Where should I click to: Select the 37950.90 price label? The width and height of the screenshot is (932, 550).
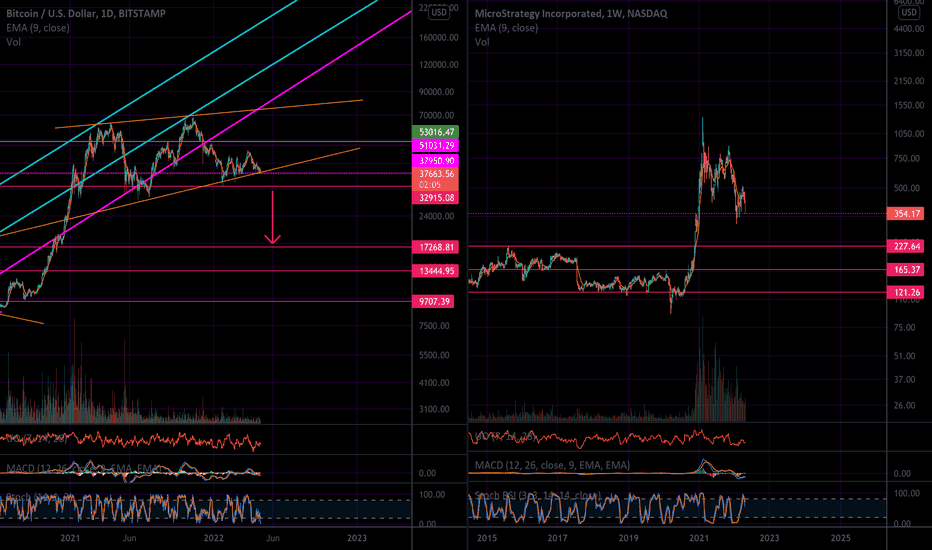pyautogui.click(x=435, y=161)
